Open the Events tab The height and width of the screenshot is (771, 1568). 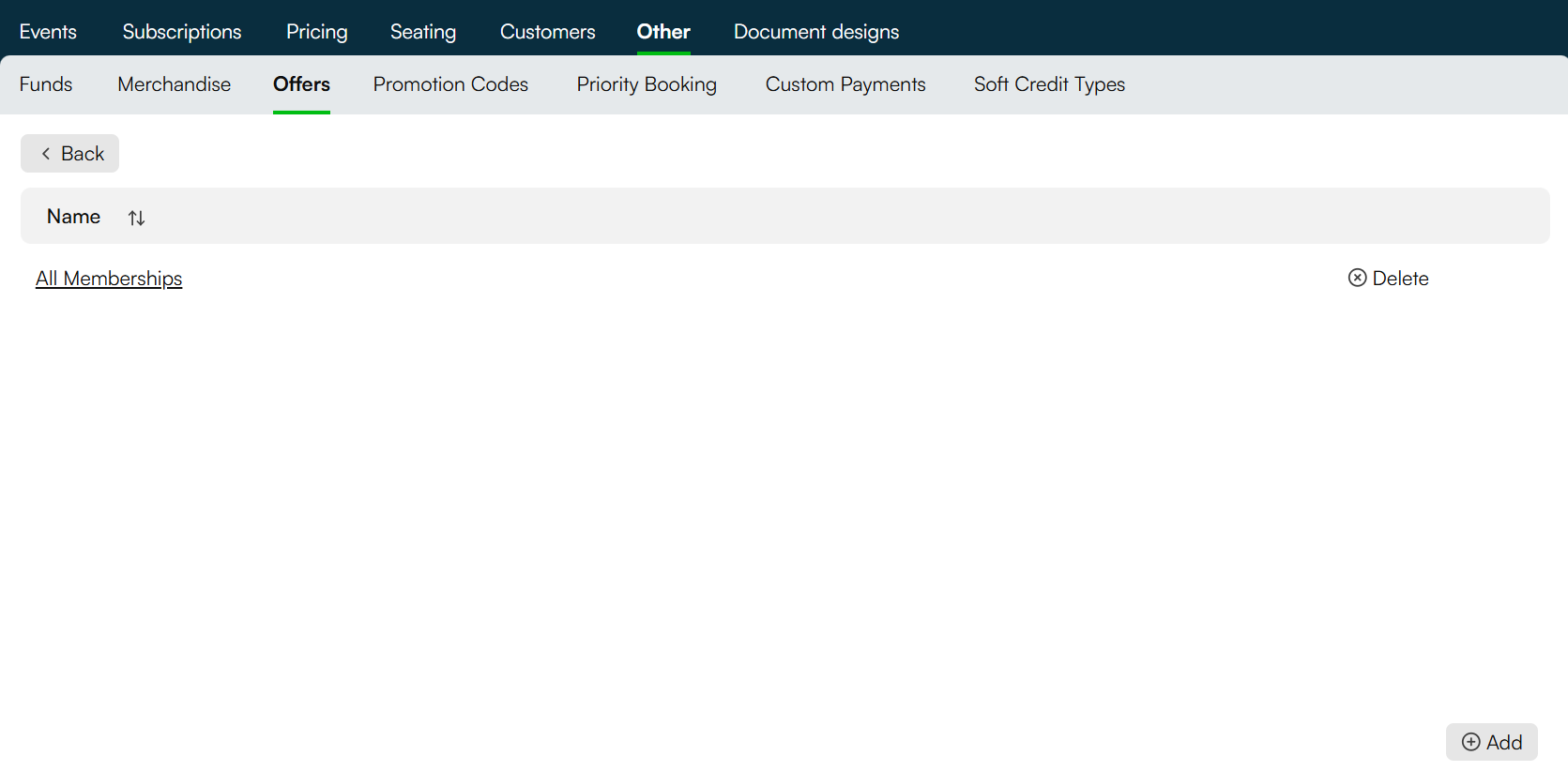pos(48,31)
